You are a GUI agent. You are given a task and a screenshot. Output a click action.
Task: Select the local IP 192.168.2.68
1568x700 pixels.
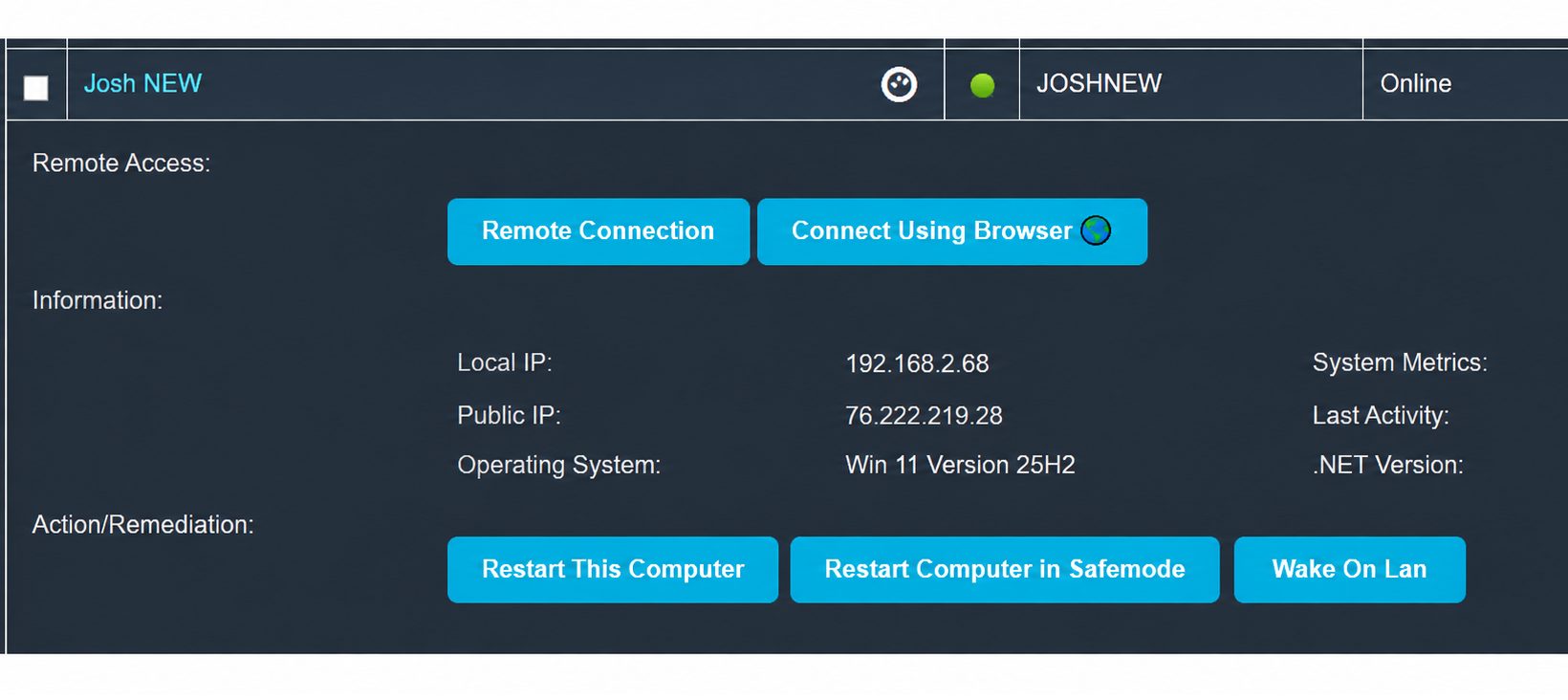917,363
